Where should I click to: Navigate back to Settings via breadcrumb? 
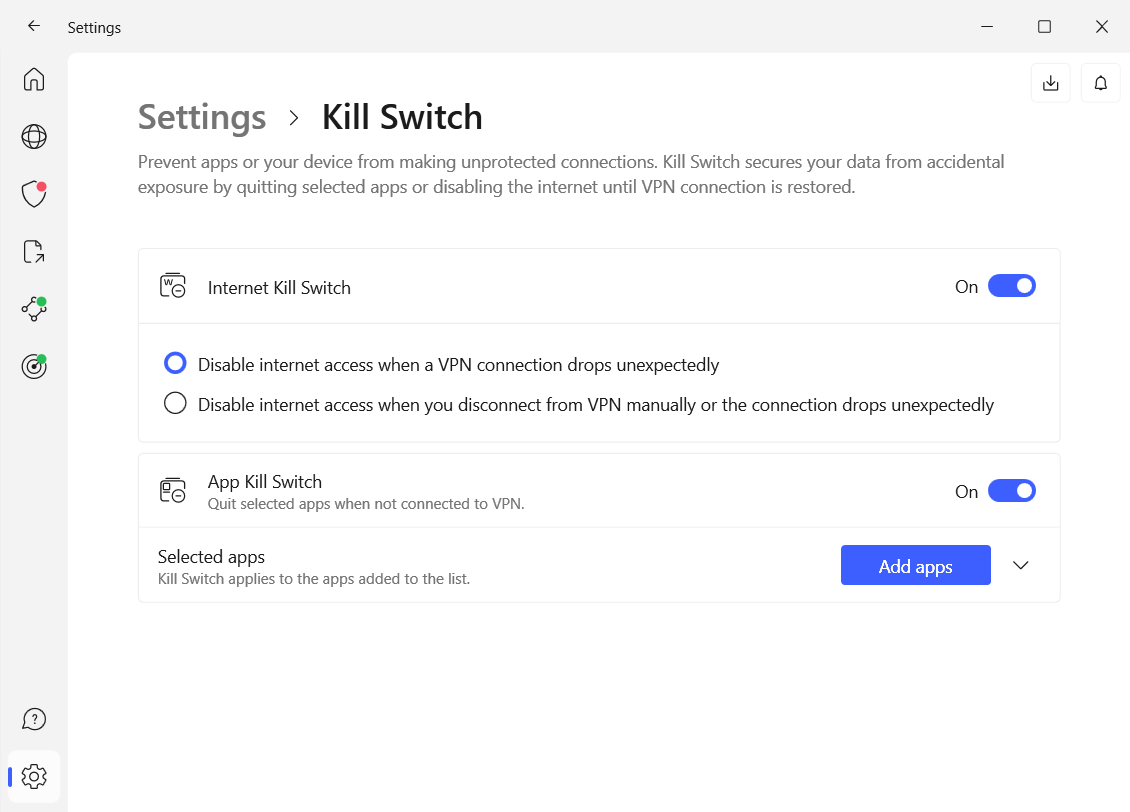(x=201, y=117)
